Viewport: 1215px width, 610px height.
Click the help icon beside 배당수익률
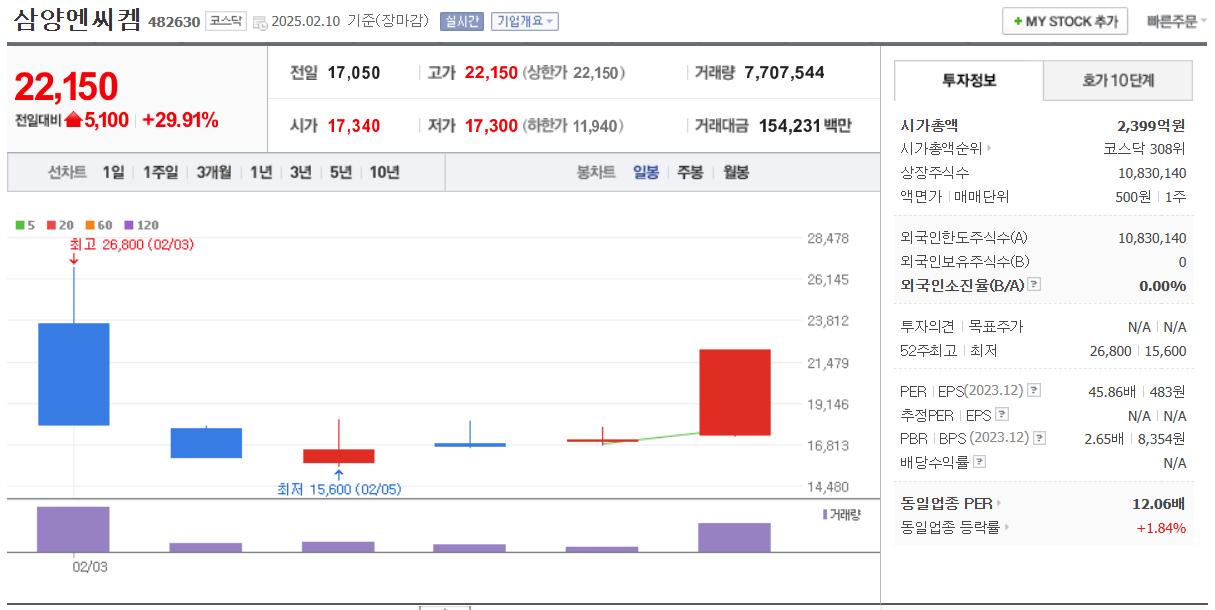(x=979, y=462)
